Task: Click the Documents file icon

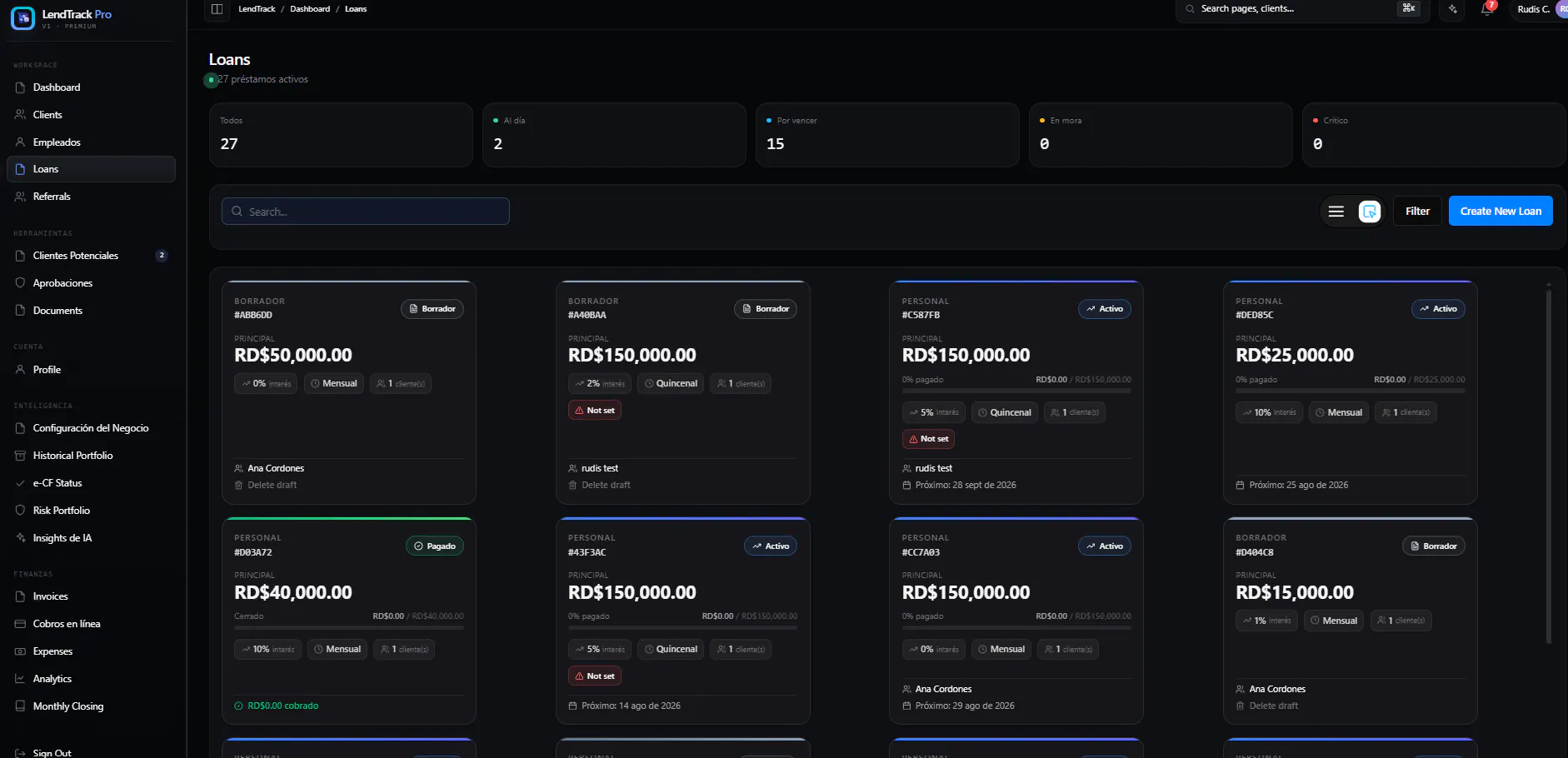Action: (x=20, y=311)
